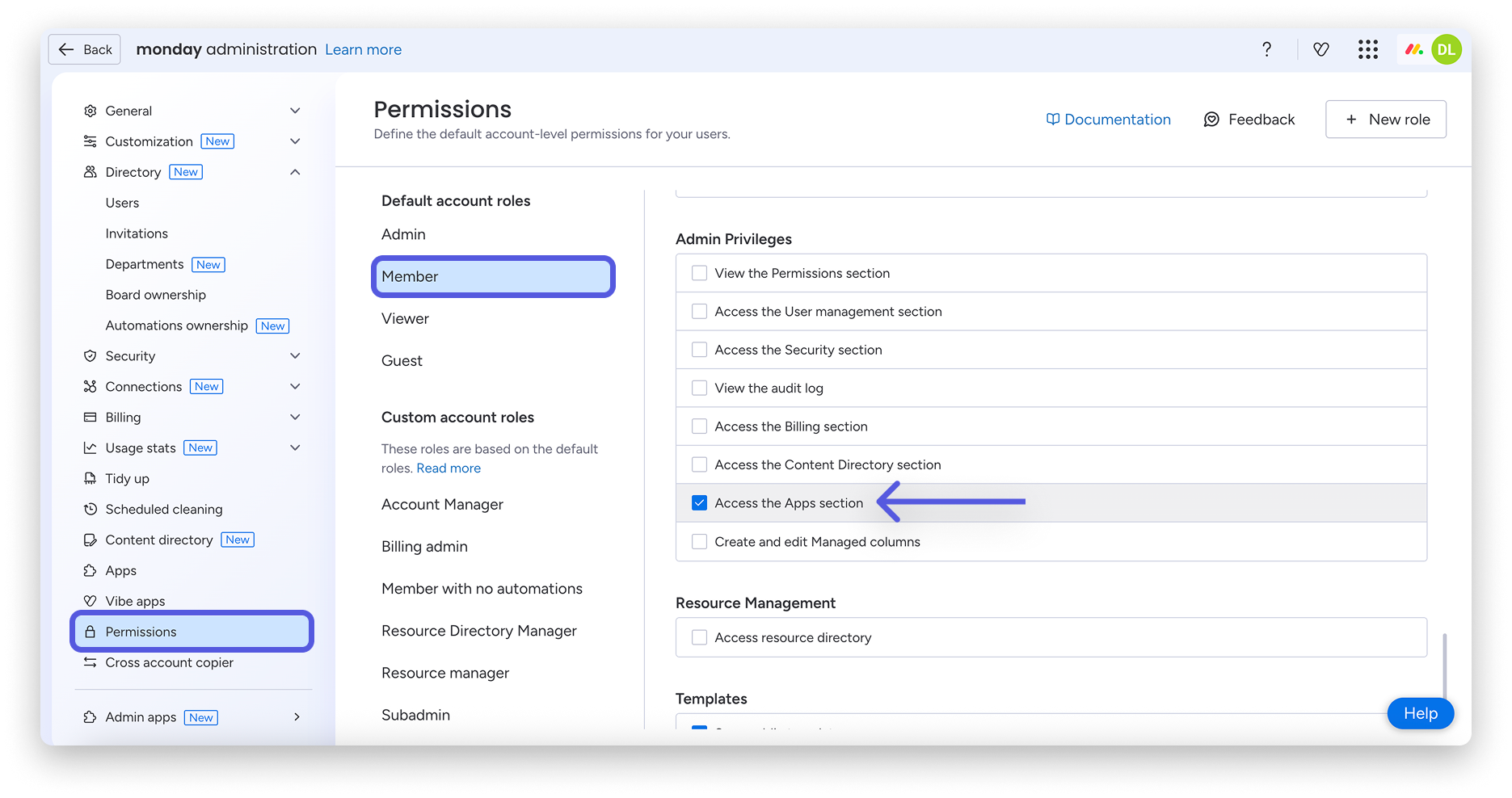Screen dimensions: 1512x798
Task: Click the General gear icon
Action: pos(91,111)
